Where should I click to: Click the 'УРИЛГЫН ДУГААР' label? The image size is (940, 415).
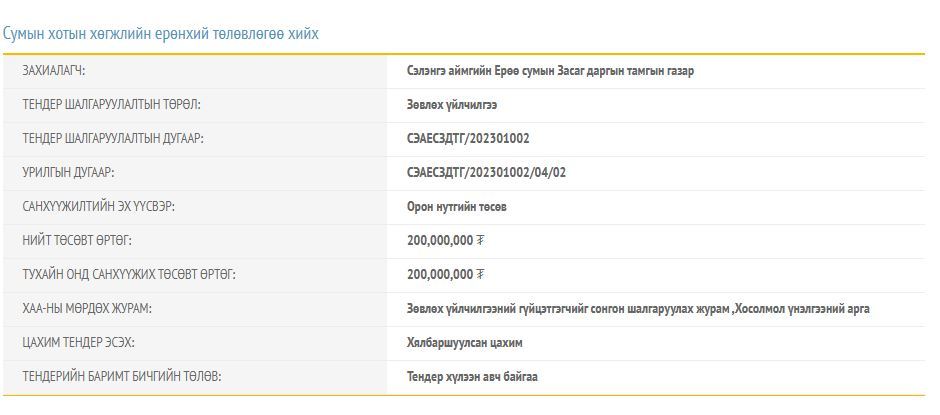coord(75,173)
